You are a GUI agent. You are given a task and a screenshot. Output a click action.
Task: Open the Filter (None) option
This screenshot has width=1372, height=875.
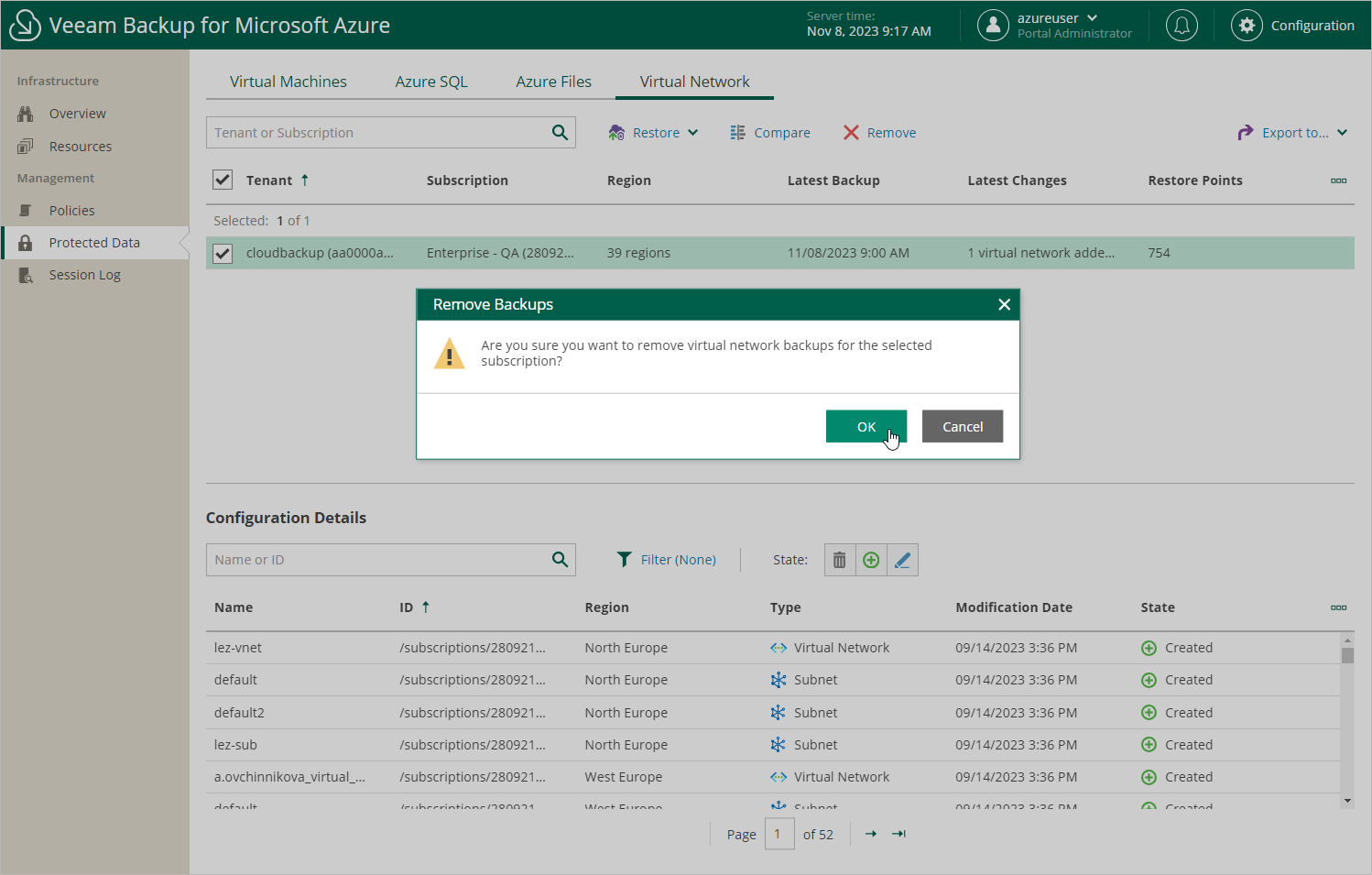(x=666, y=560)
